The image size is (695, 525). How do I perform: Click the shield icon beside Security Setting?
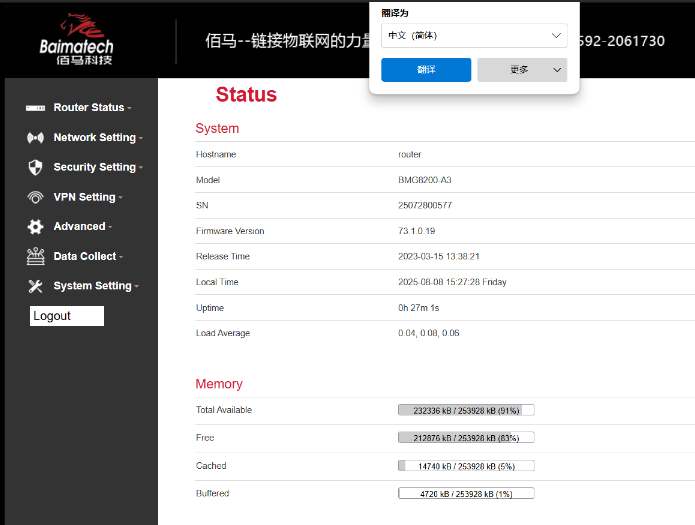[x=35, y=167]
